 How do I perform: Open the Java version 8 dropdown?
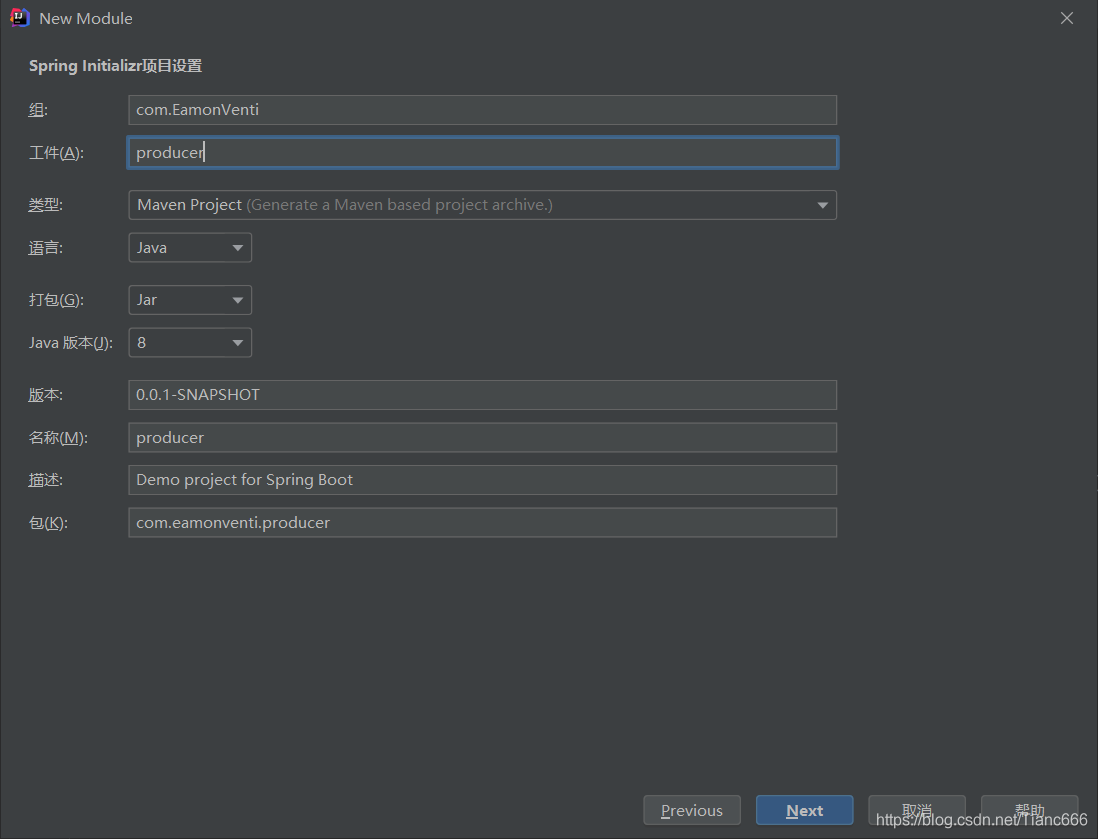[x=190, y=342]
